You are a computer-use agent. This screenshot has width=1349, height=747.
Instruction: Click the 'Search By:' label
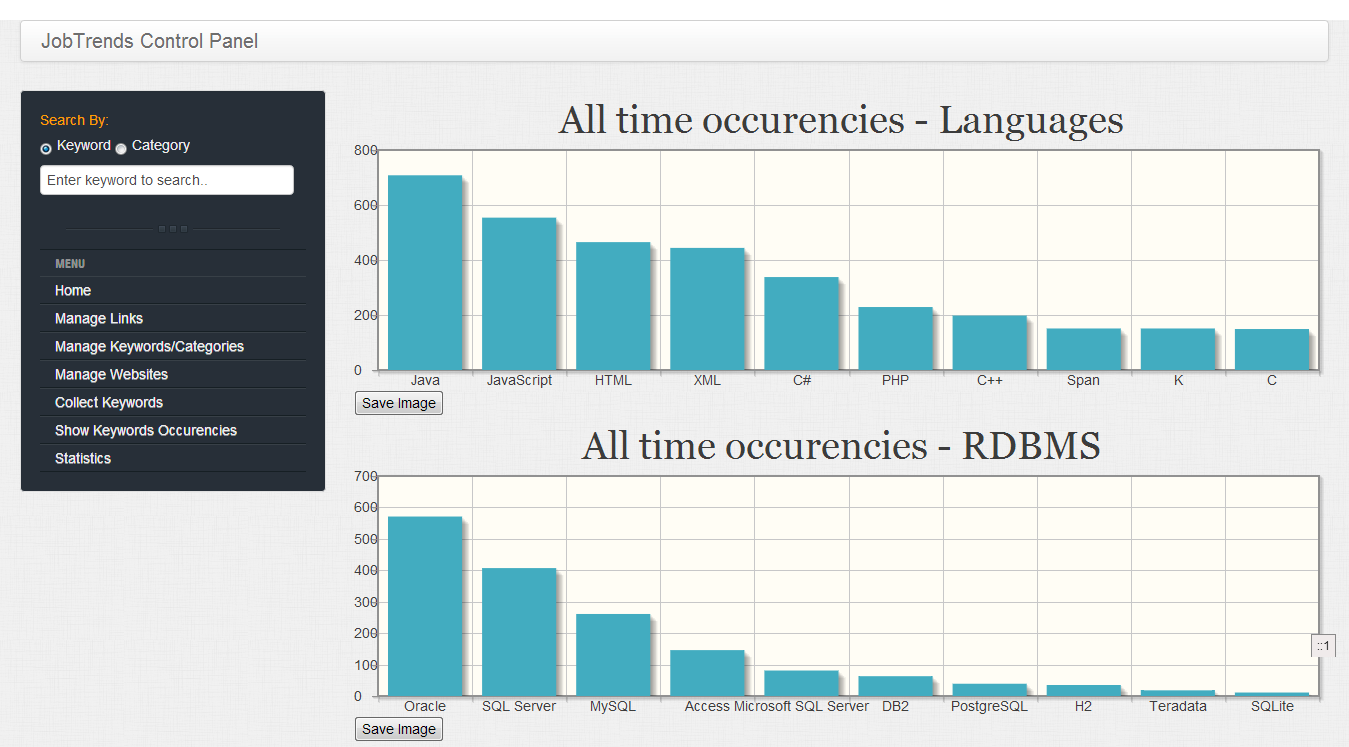(x=74, y=120)
